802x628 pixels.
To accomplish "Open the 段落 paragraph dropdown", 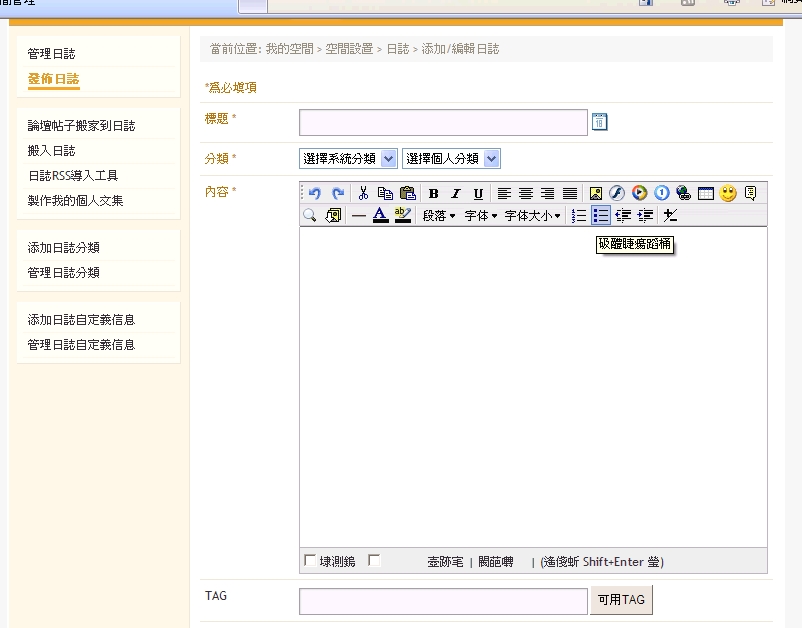I will point(439,216).
